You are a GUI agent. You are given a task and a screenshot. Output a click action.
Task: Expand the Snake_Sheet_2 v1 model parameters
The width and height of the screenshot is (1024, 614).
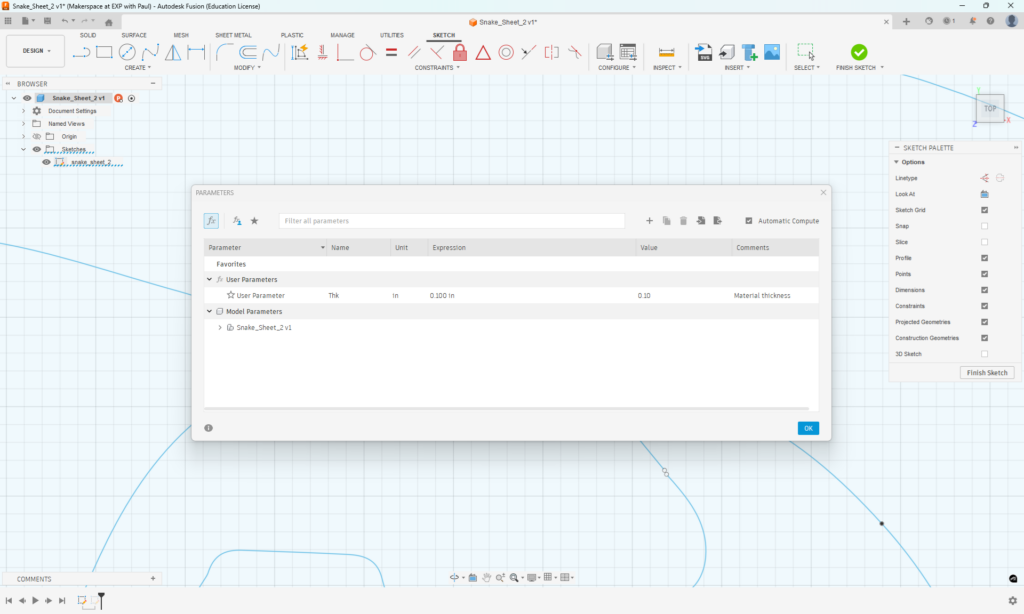point(220,327)
